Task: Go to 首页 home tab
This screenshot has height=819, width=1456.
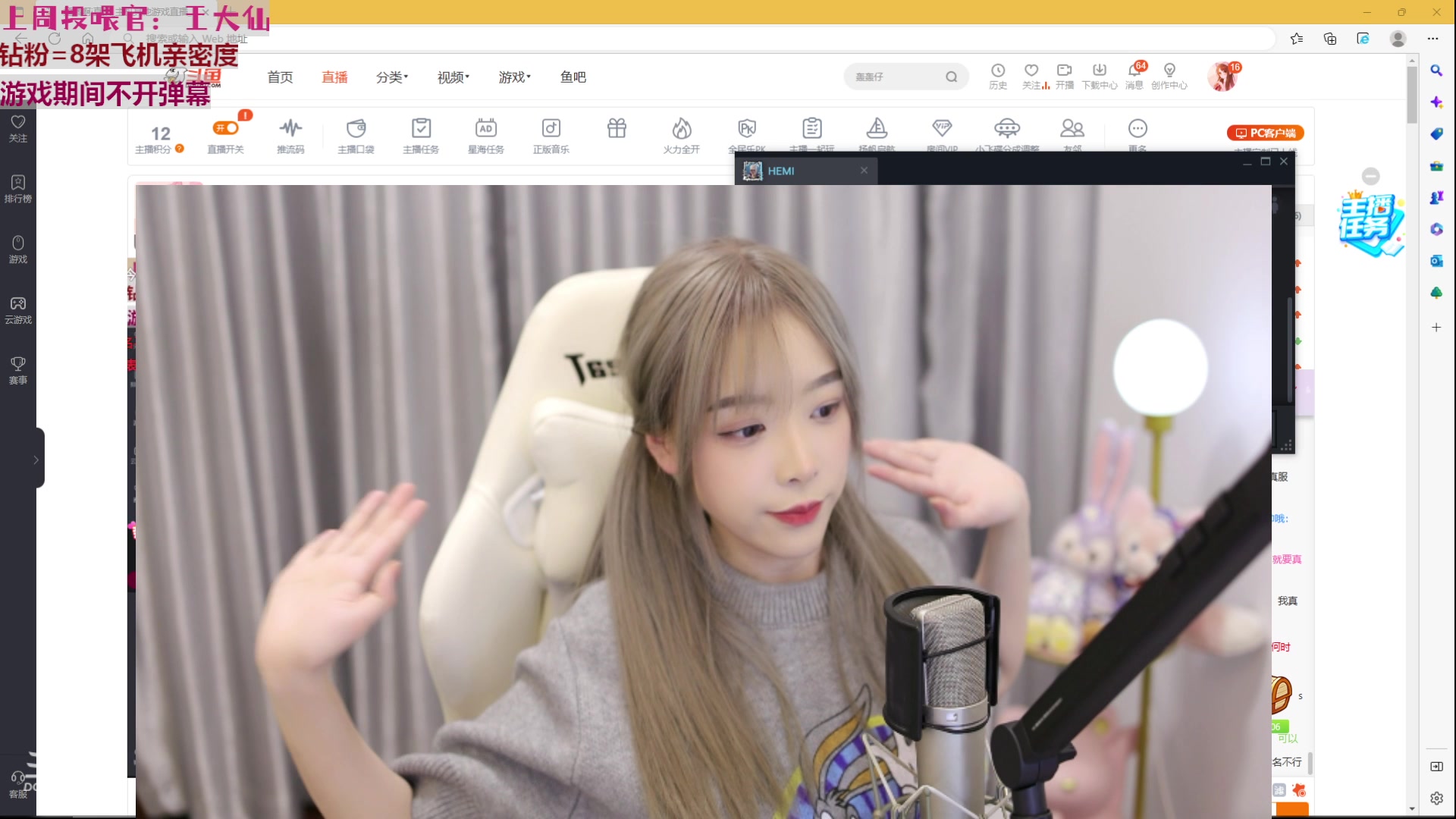Action: (280, 77)
